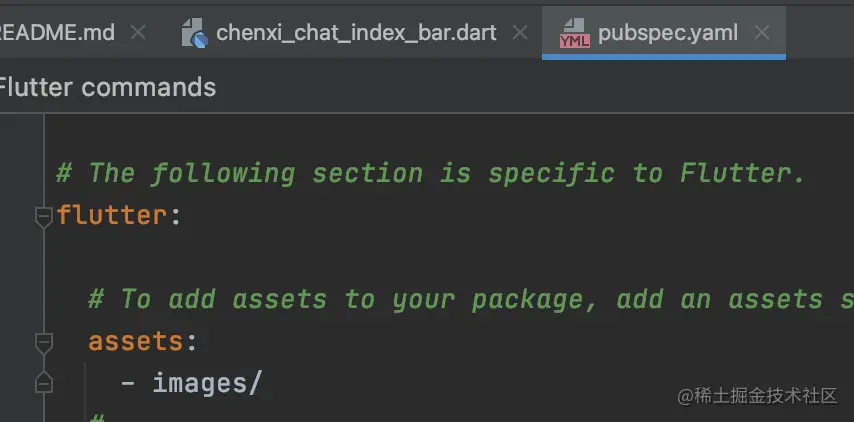Open the chenxi_chat_index_bar.dart tab
This screenshot has width=854, height=422.
coord(356,33)
